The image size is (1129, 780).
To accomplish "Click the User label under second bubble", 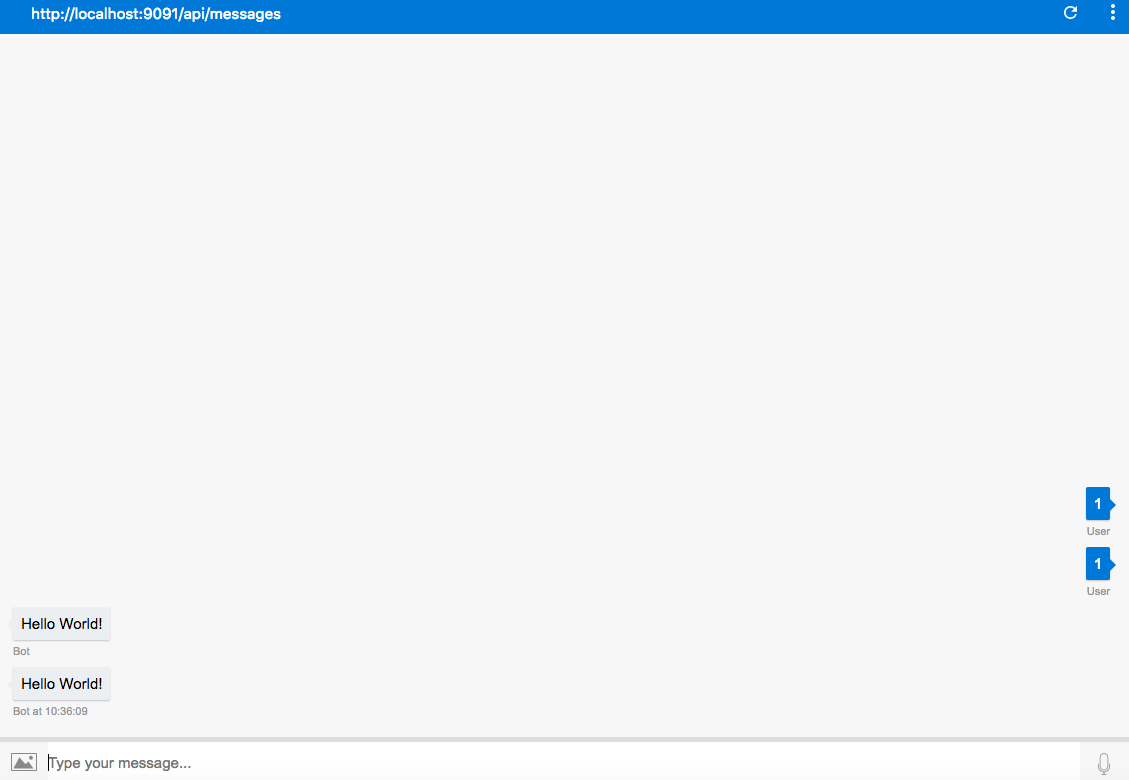I will (1098, 591).
